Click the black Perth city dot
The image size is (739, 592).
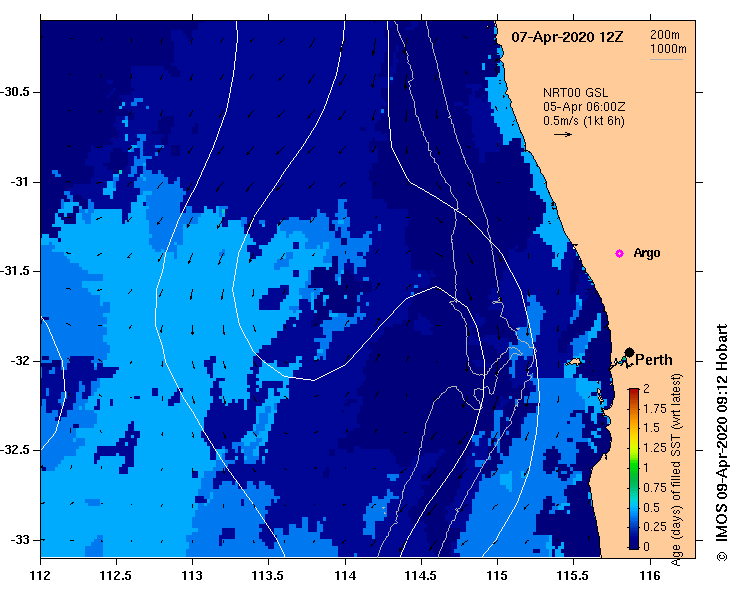[629, 352]
